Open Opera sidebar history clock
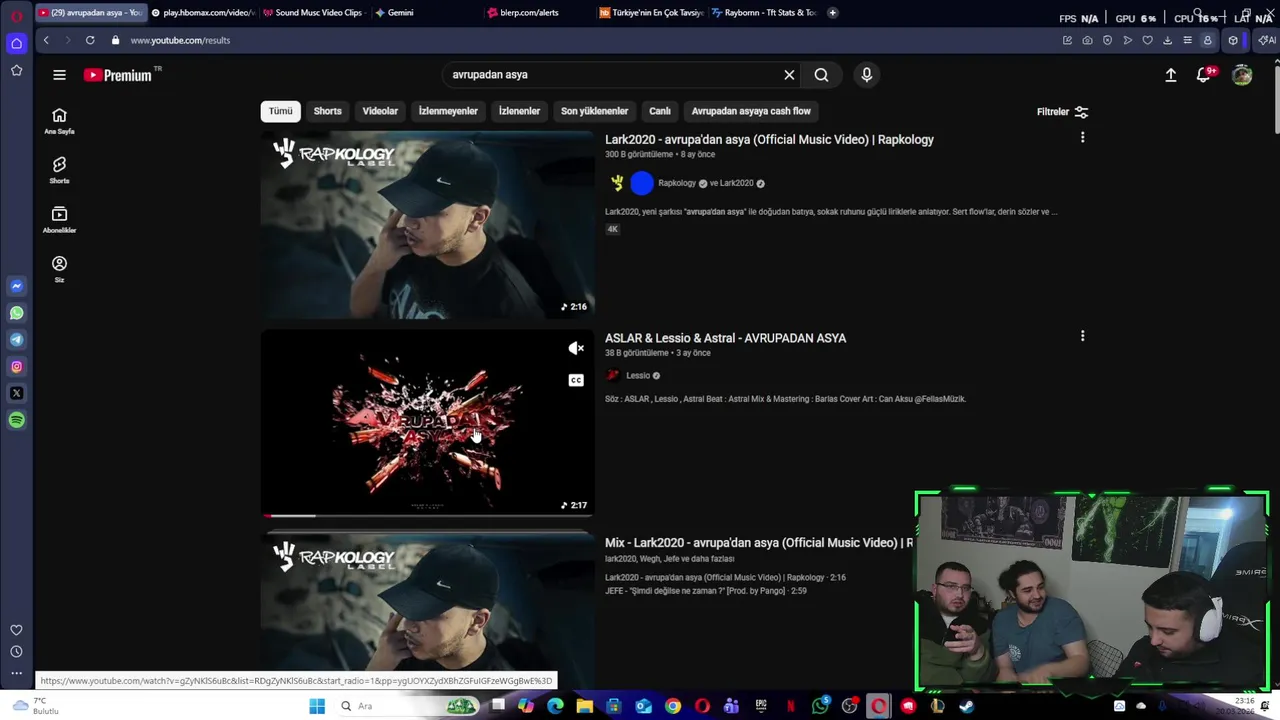The height and width of the screenshot is (720, 1280). pos(16,652)
